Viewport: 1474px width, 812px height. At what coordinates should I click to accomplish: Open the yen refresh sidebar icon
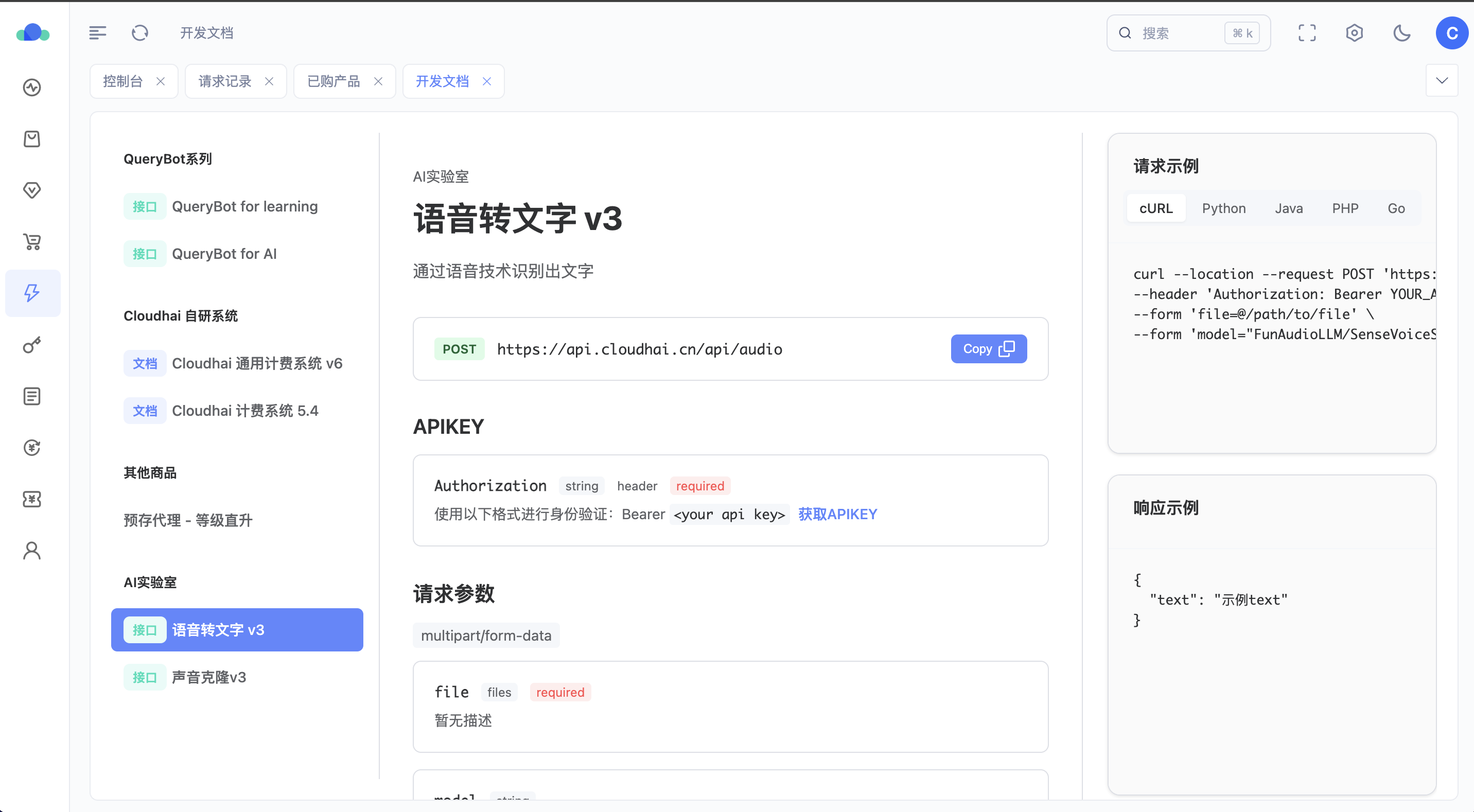32,448
